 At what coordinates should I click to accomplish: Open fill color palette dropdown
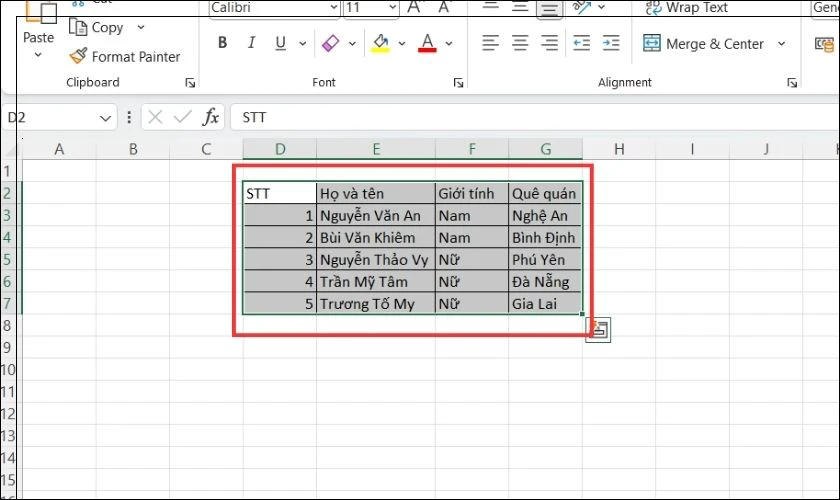click(x=402, y=43)
